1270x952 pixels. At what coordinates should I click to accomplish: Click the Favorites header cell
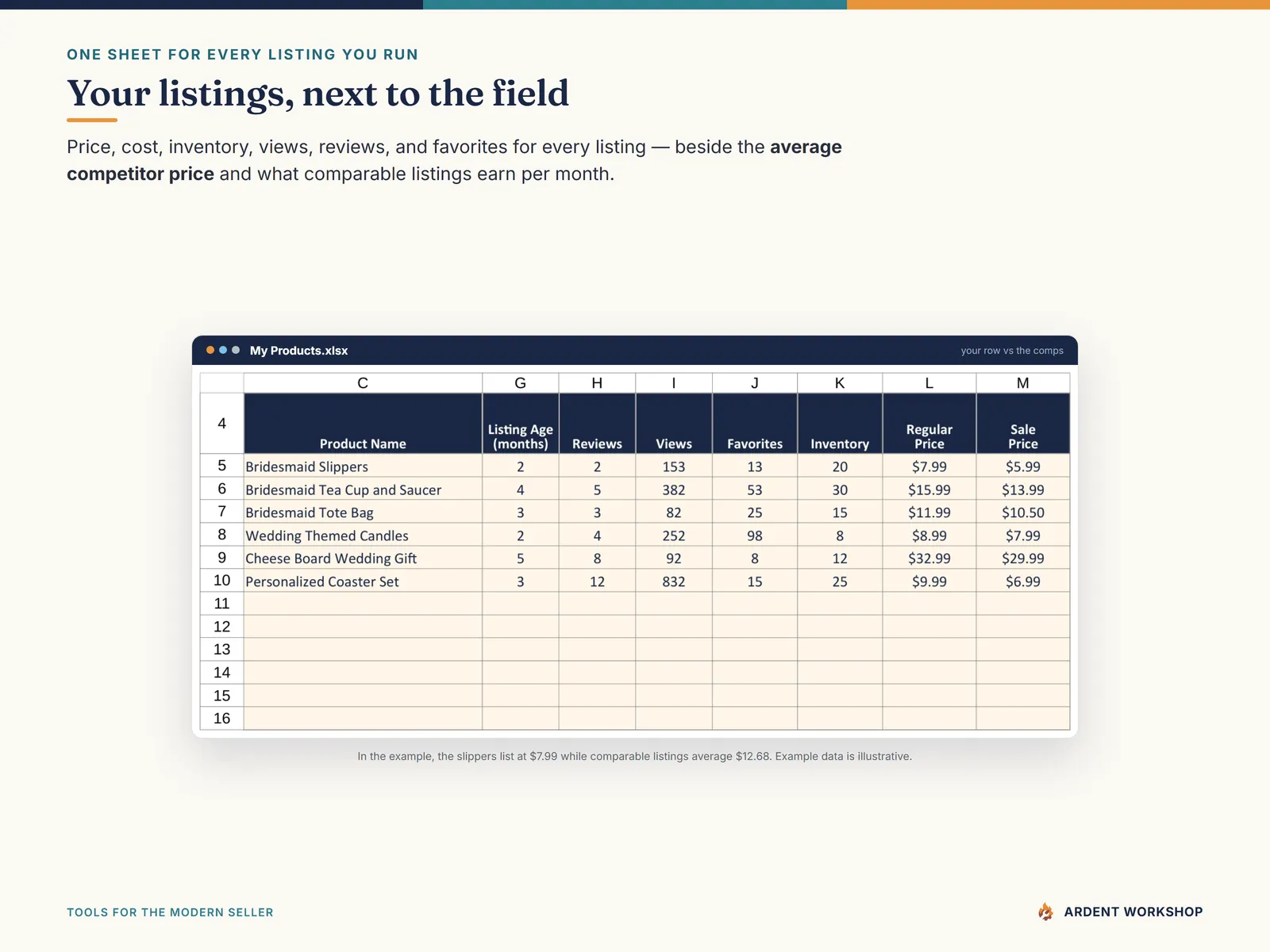(755, 424)
